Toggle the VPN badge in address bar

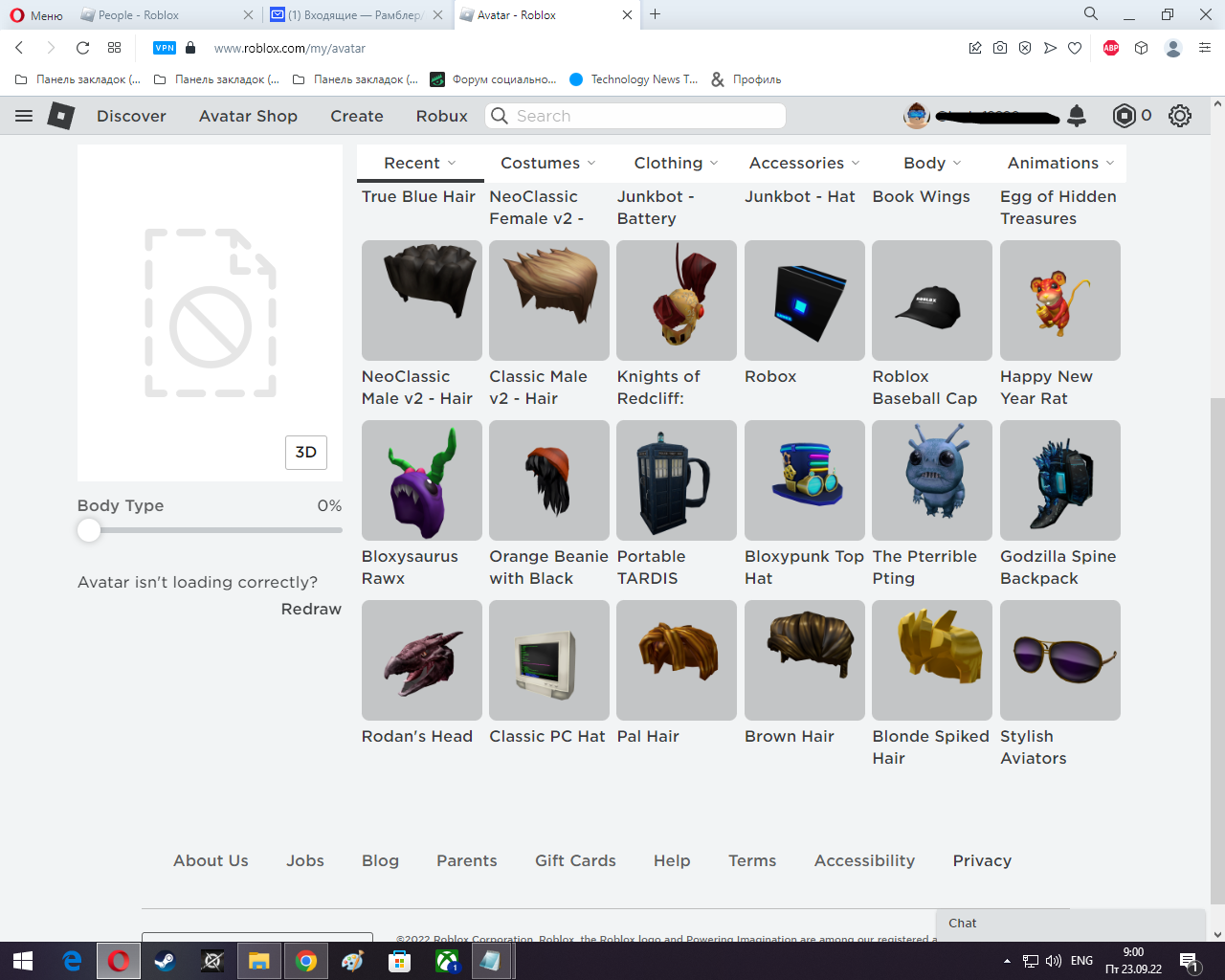165,48
